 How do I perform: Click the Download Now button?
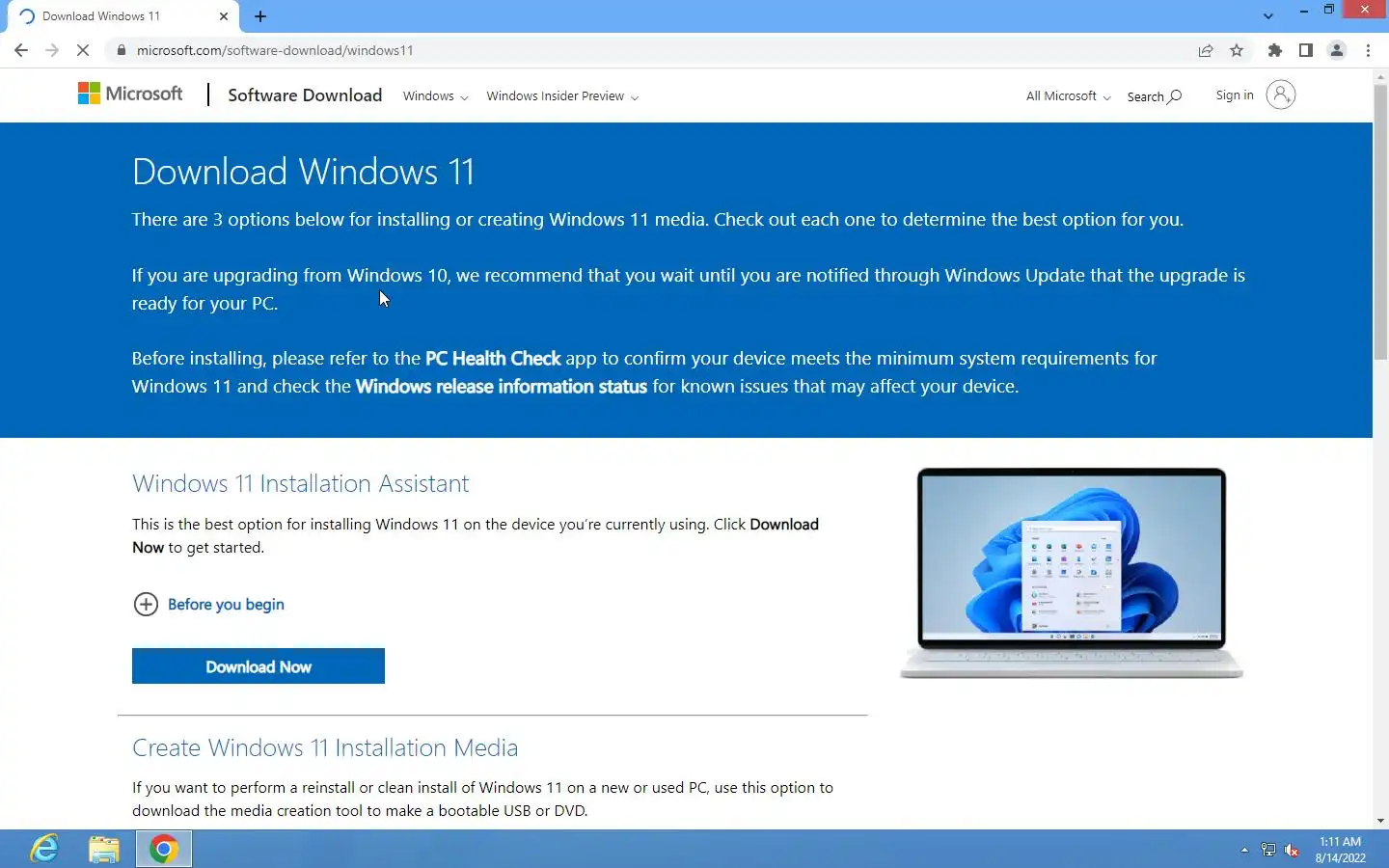point(259,665)
